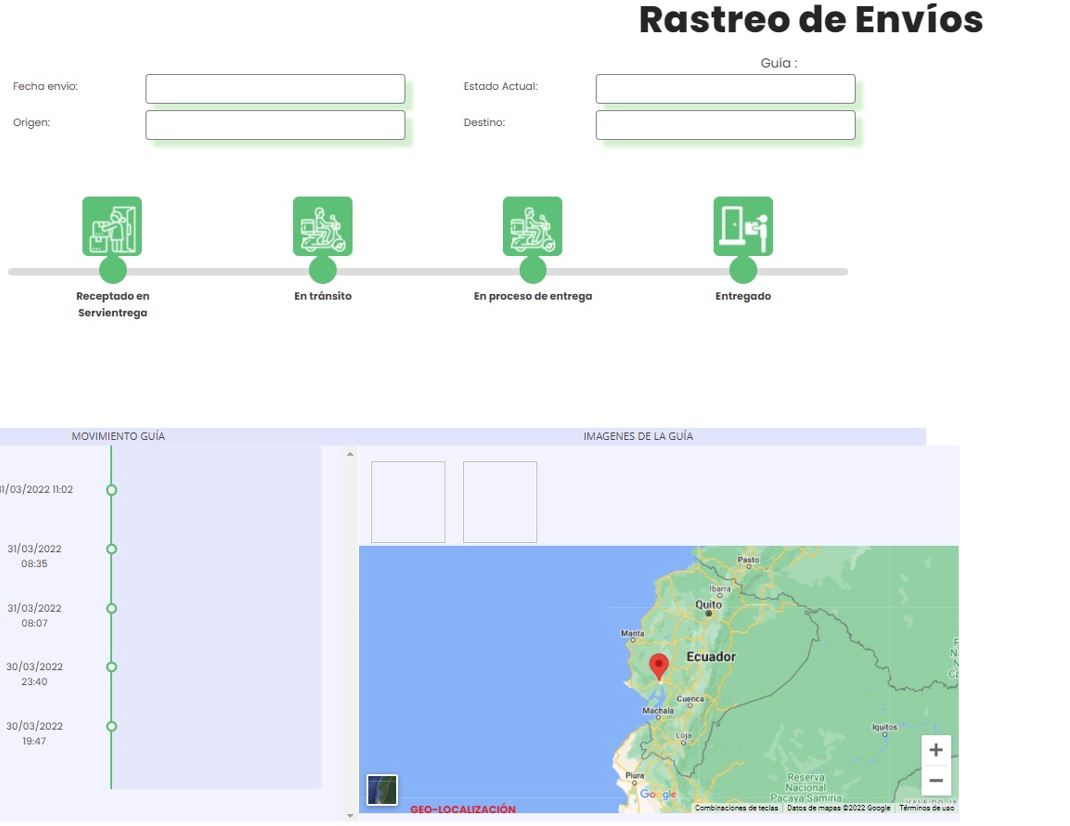Click the Estado Actual input field
Viewport: 1070px width, 826px height.
click(x=725, y=89)
